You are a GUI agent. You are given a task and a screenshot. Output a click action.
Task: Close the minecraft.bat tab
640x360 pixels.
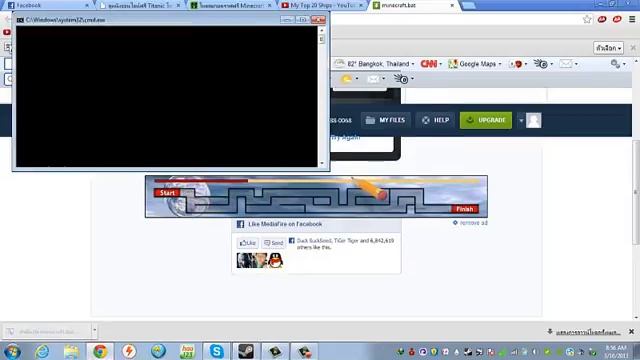coord(452,5)
